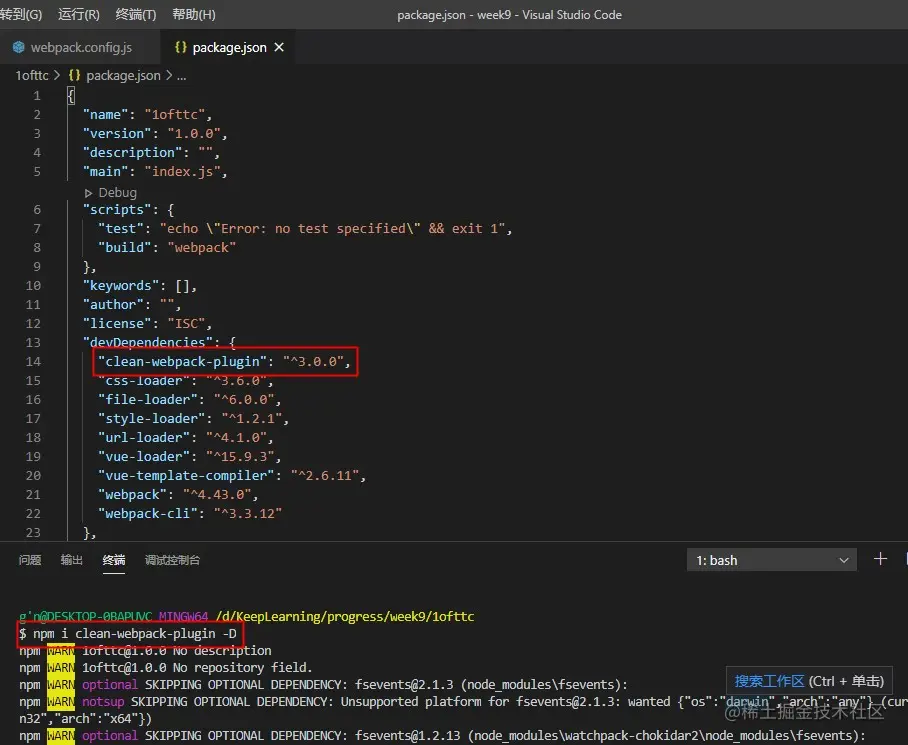Viewport: 908px width, 745px height.
Task: Select the package.json editor tab
Action: (229, 47)
